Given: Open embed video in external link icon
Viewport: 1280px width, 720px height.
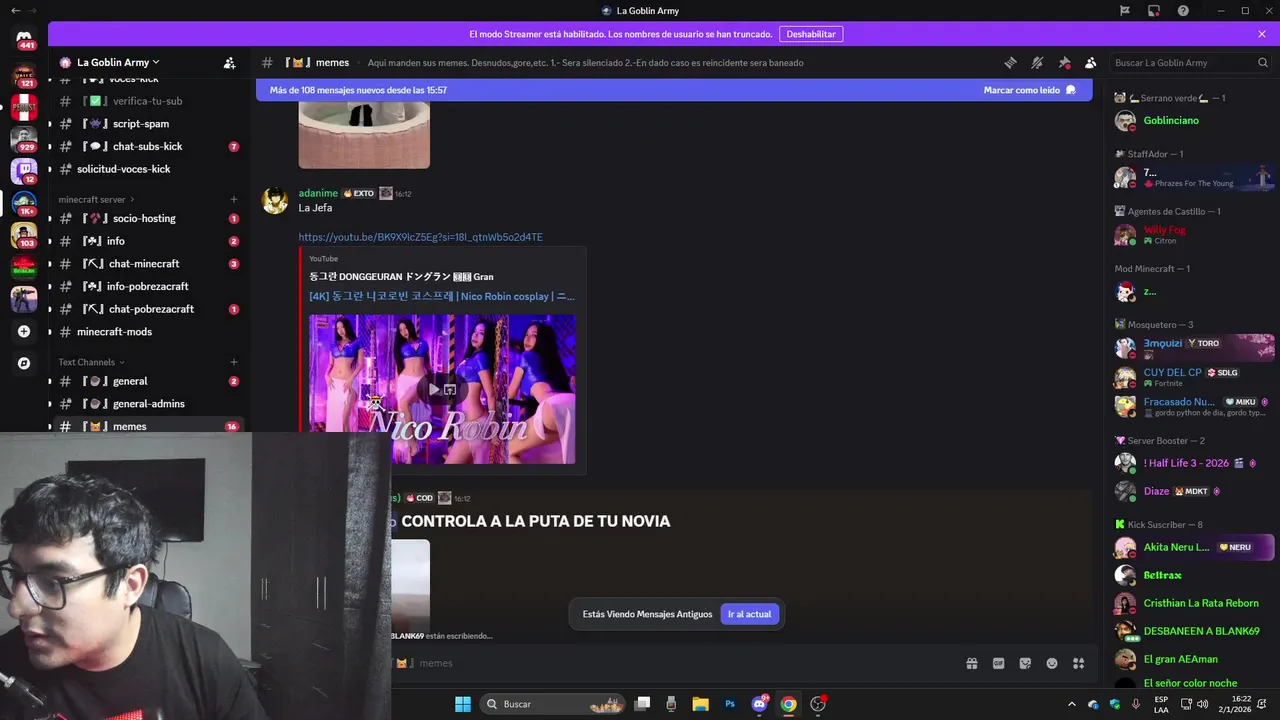Looking at the screenshot, I should (450, 389).
